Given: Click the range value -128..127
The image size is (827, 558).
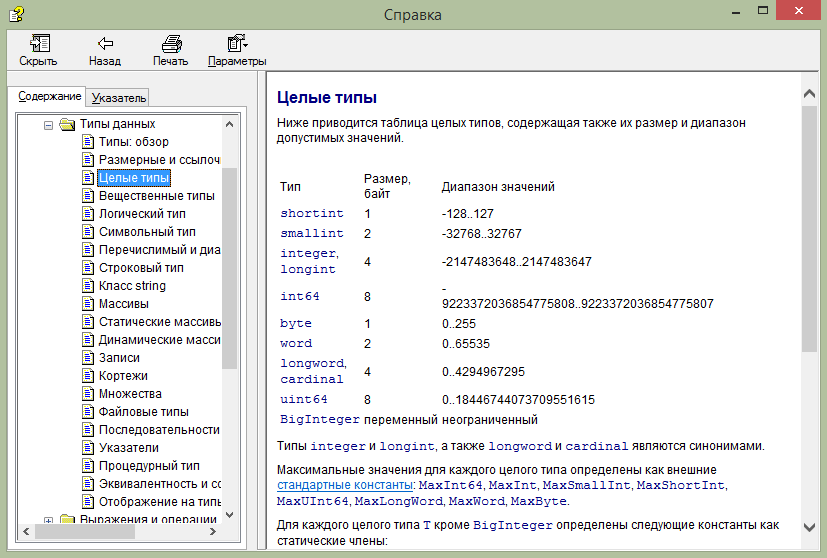Looking at the screenshot, I should pos(467,214).
